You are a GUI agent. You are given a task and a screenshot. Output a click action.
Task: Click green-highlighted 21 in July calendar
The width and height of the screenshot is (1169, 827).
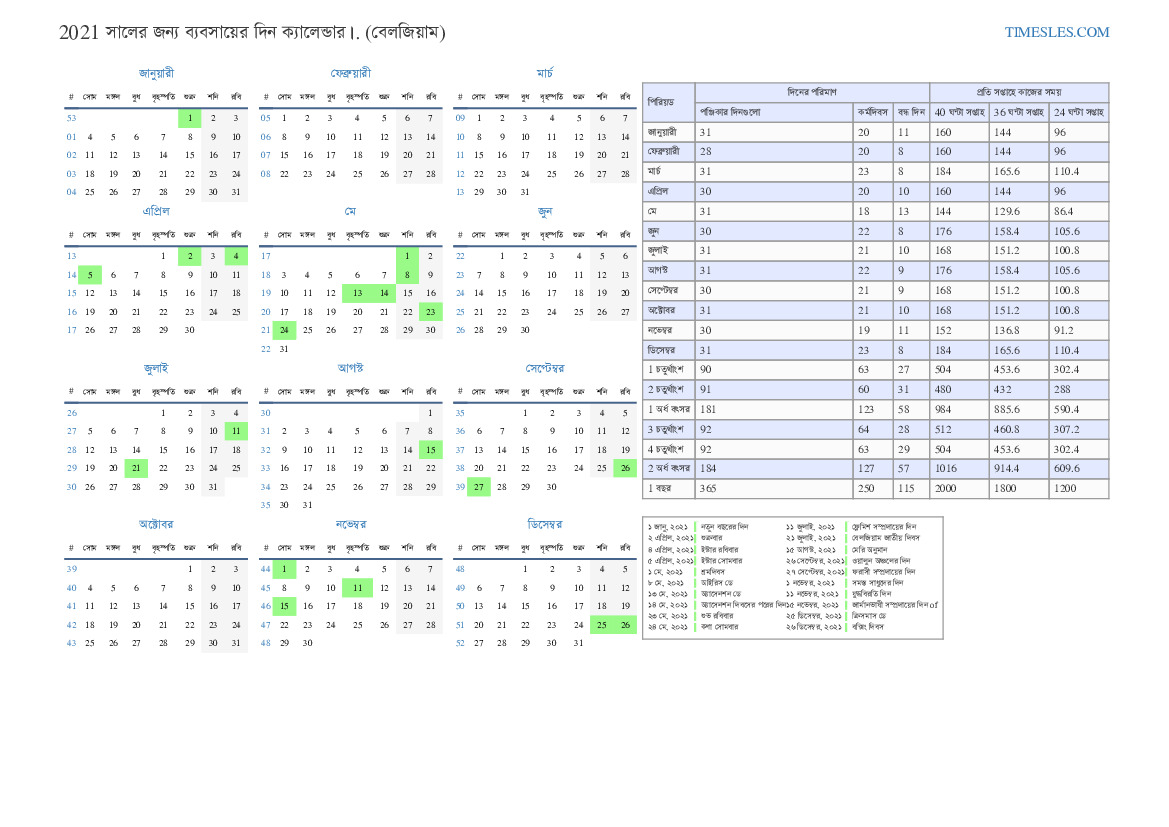[136, 467]
